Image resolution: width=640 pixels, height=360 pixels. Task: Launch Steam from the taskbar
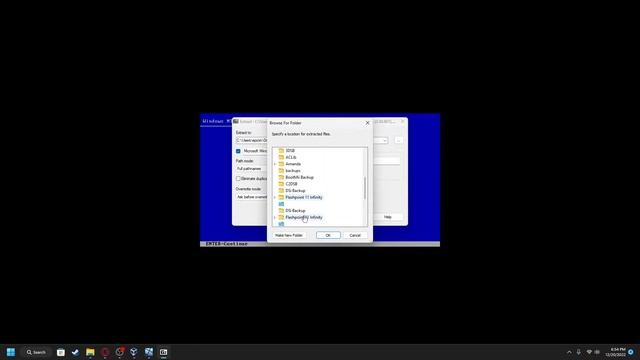(76, 352)
